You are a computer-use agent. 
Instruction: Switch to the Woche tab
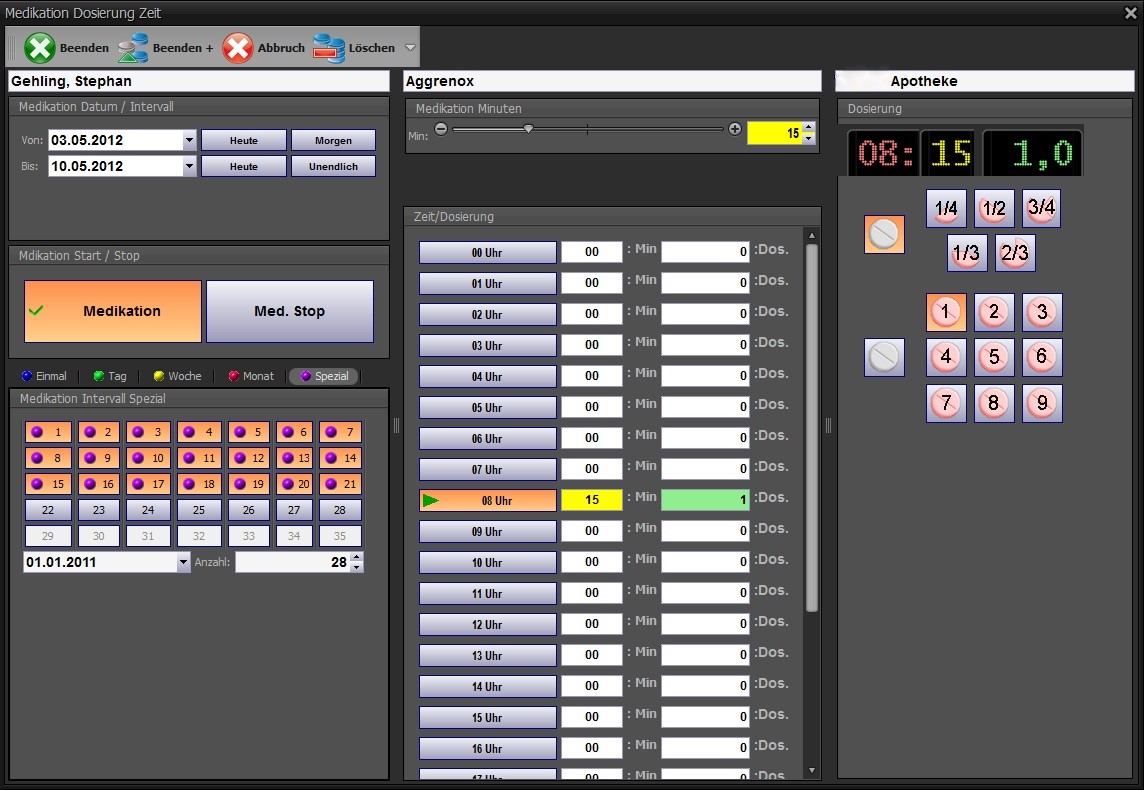coord(176,376)
